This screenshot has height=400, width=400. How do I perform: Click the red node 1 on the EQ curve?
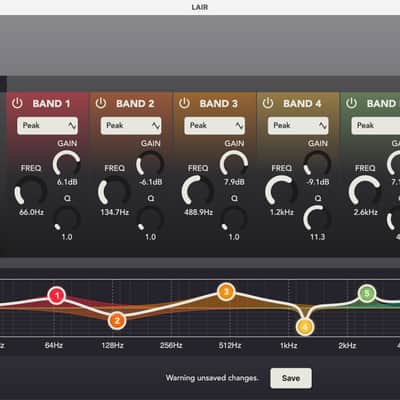pyautogui.click(x=56, y=295)
